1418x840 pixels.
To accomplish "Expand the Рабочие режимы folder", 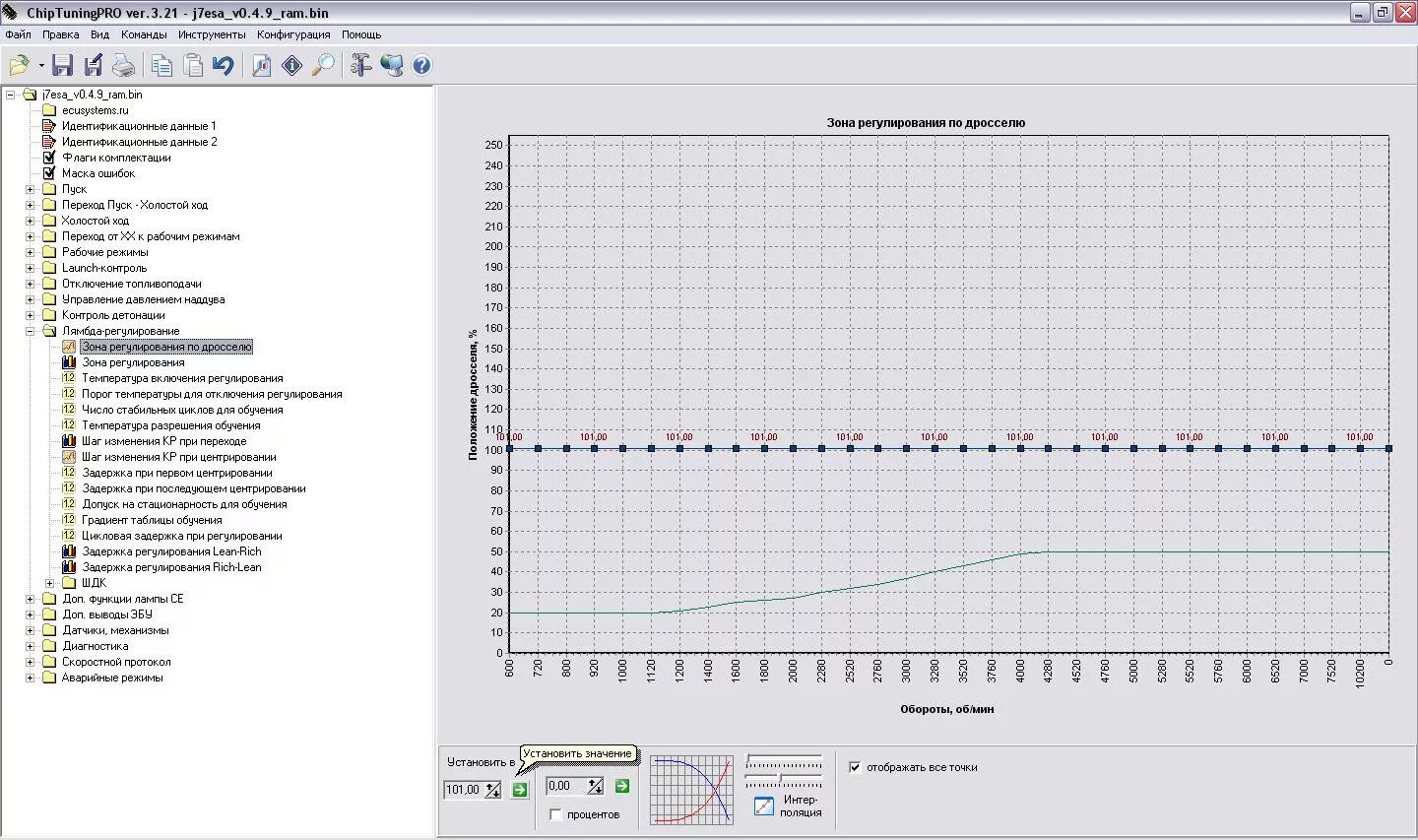I will pyautogui.click(x=30, y=252).
